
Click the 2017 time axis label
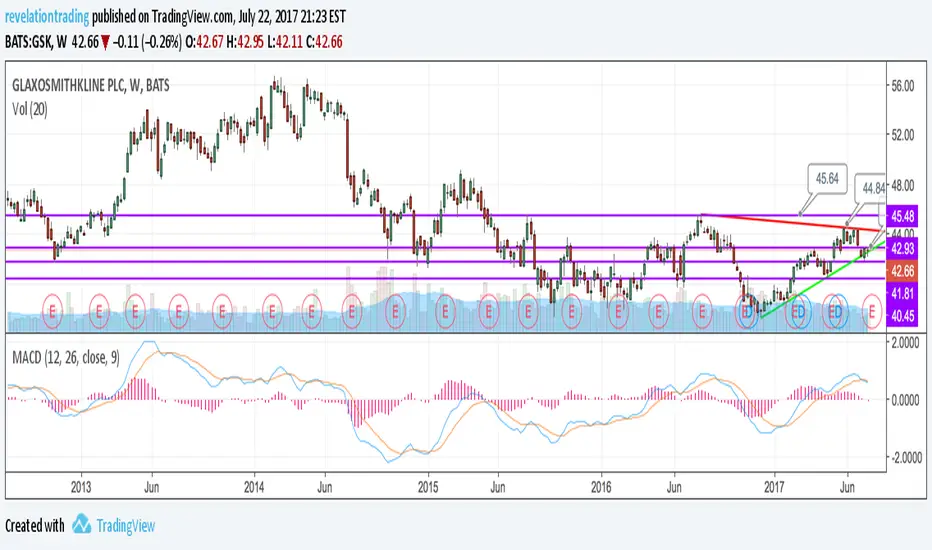tap(774, 488)
